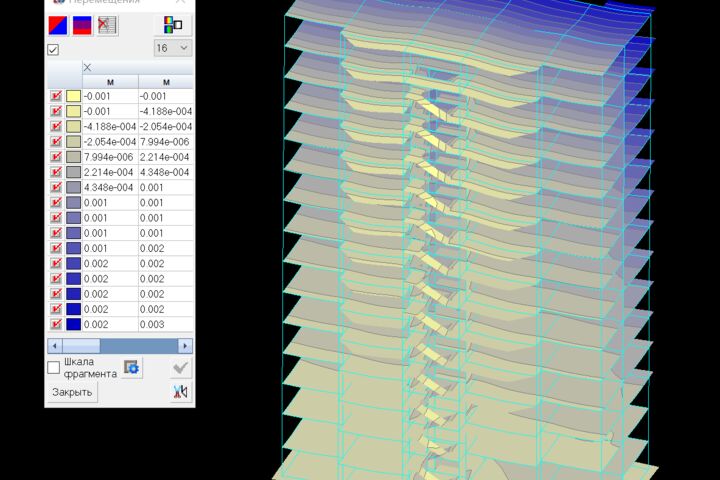The image size is (720, 480).
Task: Click the scale list scrollbar left arrow
Action: pos(55,346)
